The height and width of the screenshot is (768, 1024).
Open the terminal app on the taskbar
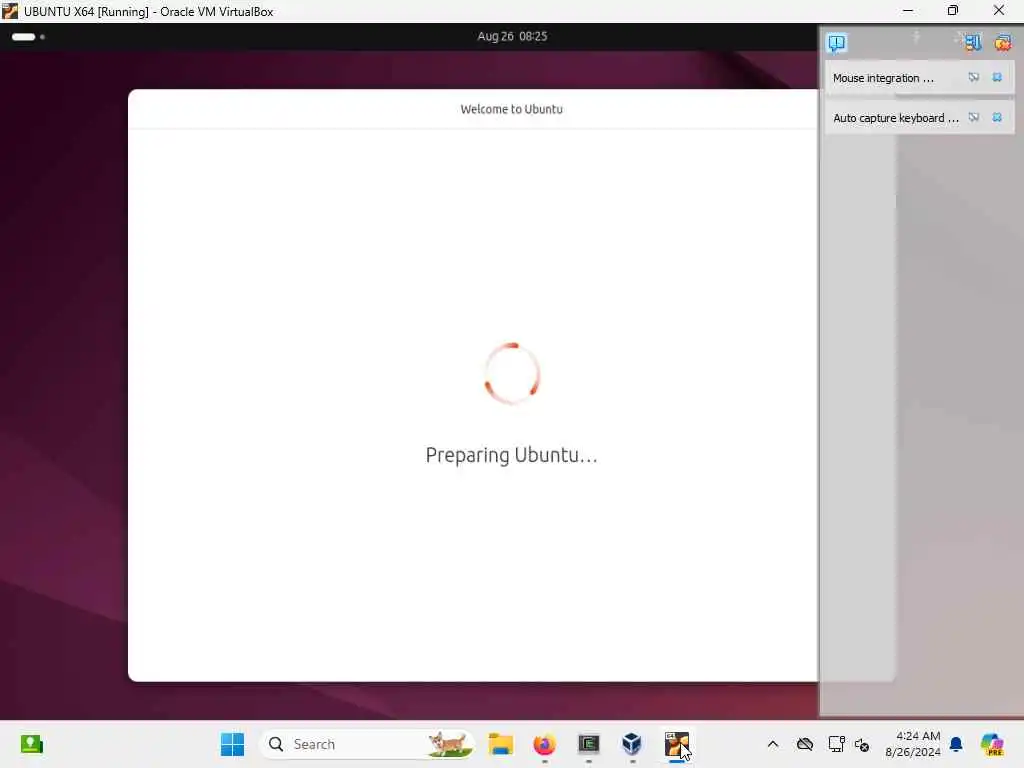coord(588,744)
